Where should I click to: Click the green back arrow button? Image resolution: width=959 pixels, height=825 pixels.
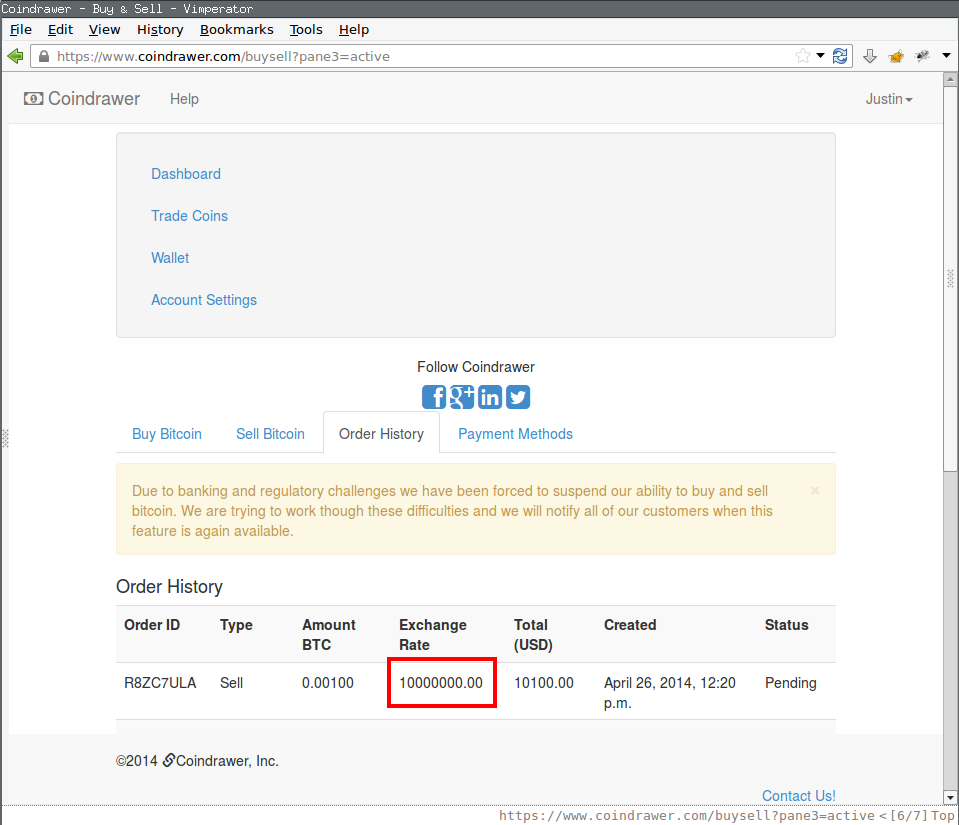click(x=15, y=56)
